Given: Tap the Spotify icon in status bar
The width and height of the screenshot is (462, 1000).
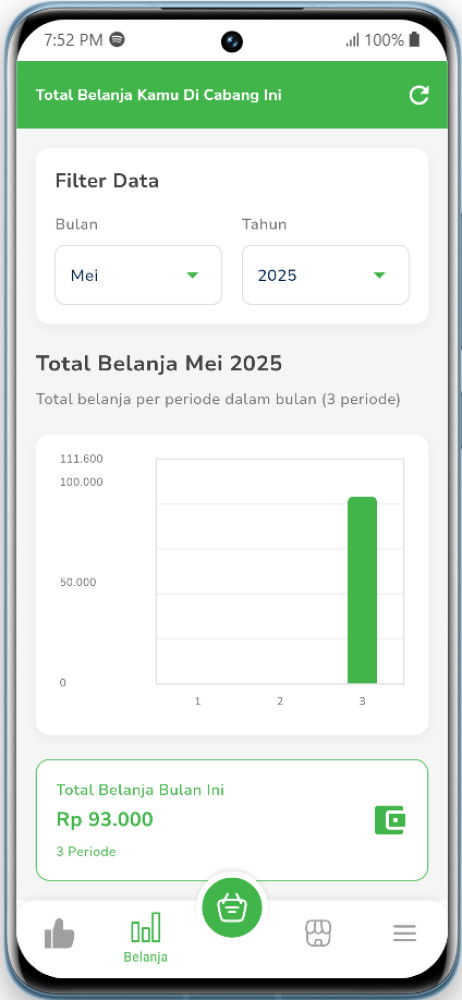Looking at the screenshot, I should click(117, 40).
